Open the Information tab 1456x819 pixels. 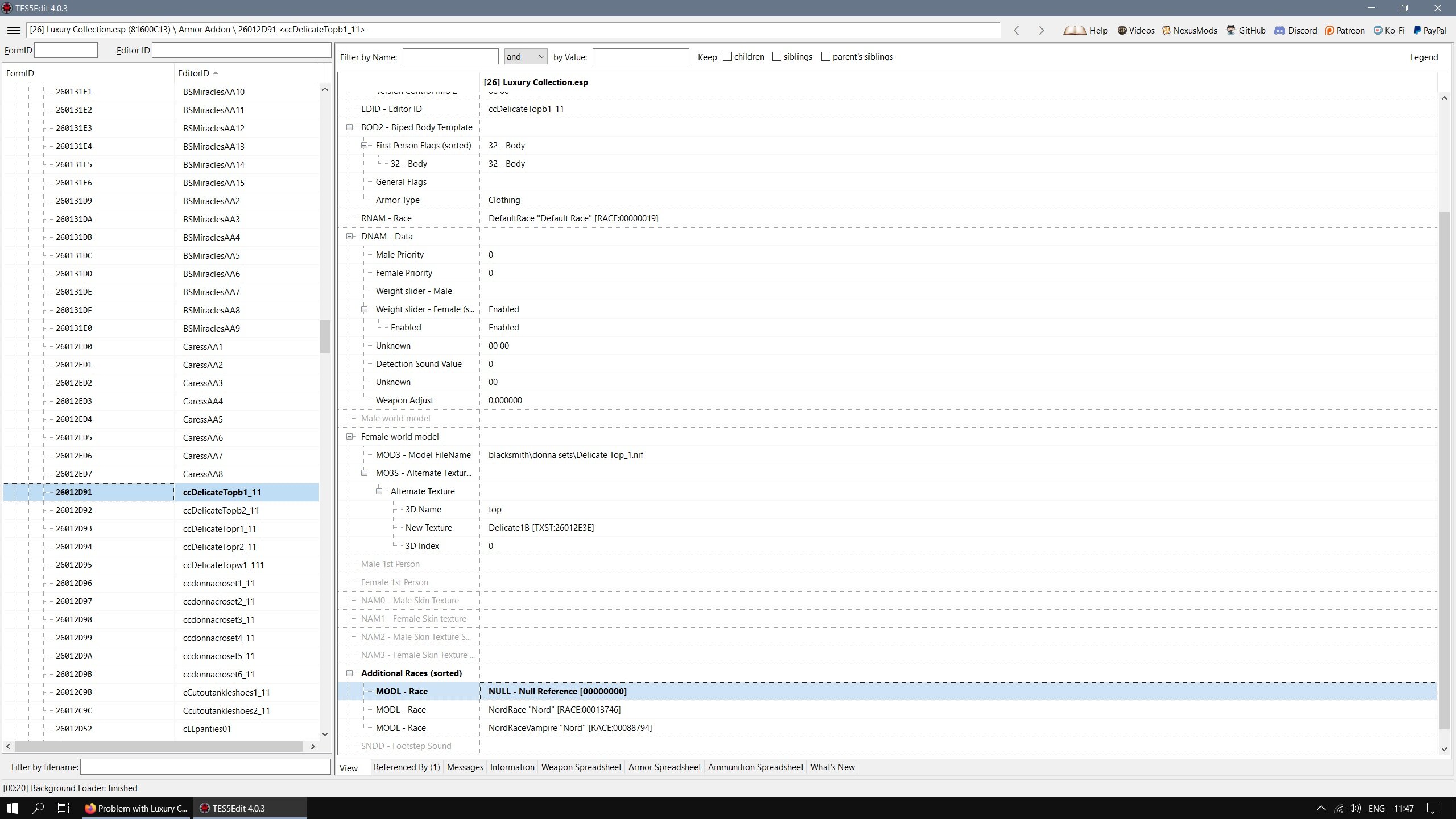[x=512, y=767]
